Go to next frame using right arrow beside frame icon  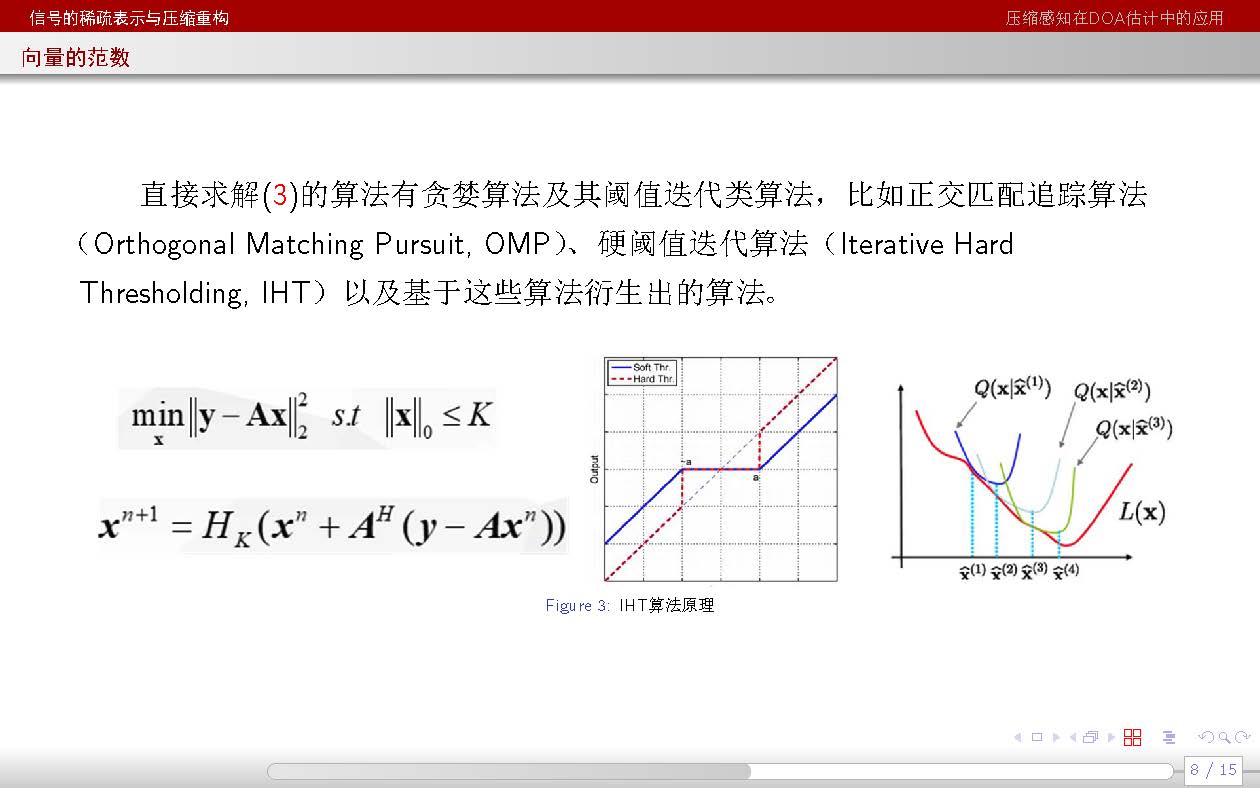click(1111, 737)
